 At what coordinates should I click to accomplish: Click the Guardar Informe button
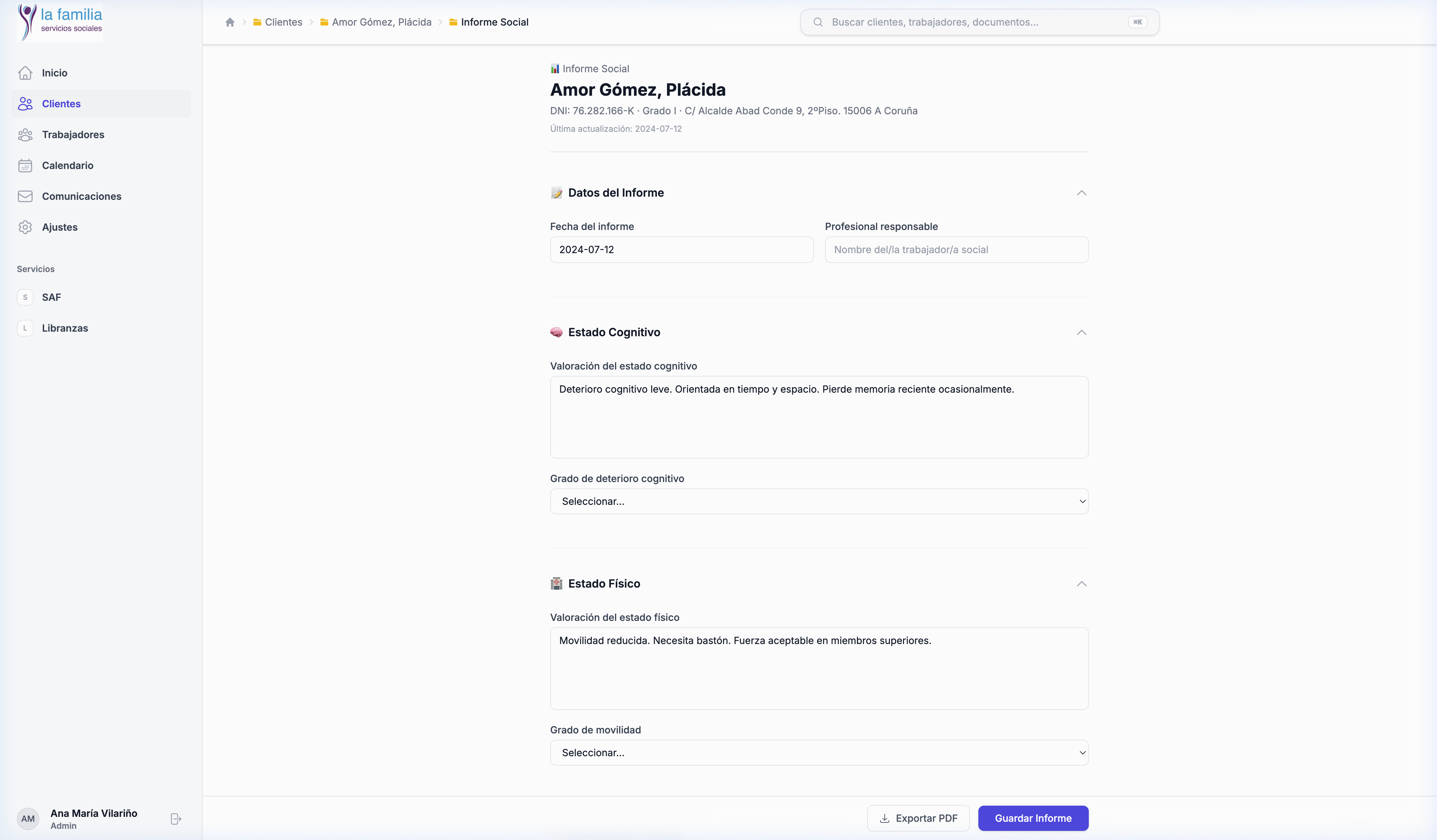point(1033,818)
